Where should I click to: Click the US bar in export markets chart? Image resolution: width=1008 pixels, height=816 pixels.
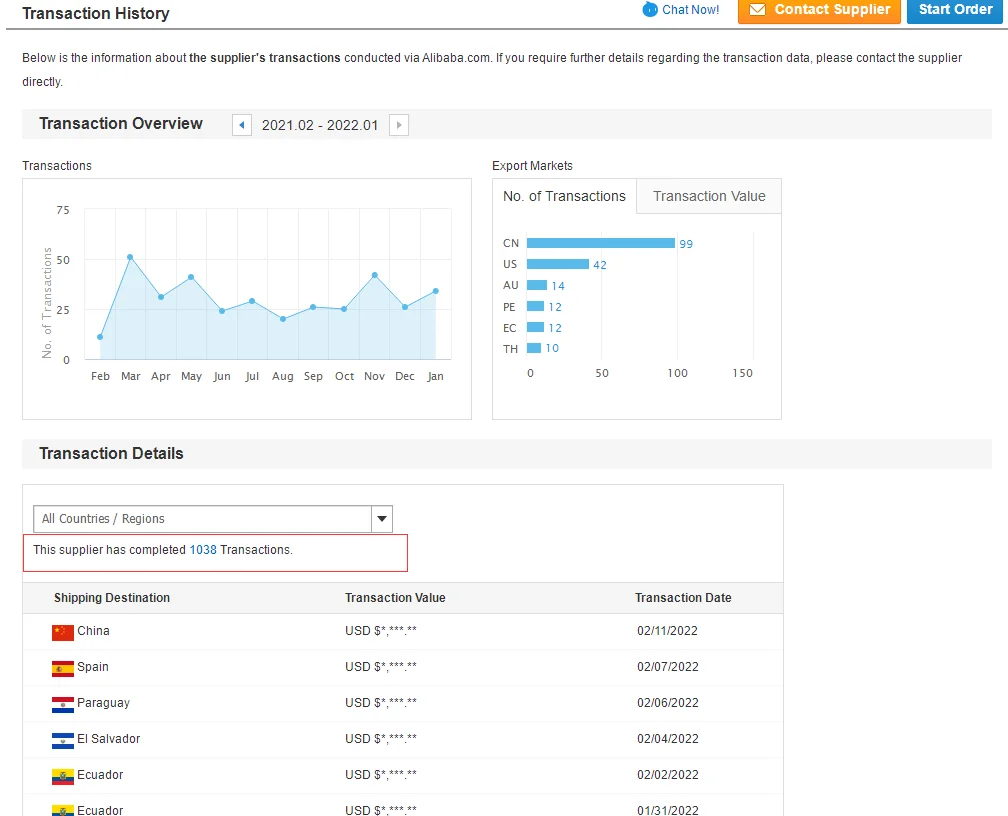(x=557, y=264)
